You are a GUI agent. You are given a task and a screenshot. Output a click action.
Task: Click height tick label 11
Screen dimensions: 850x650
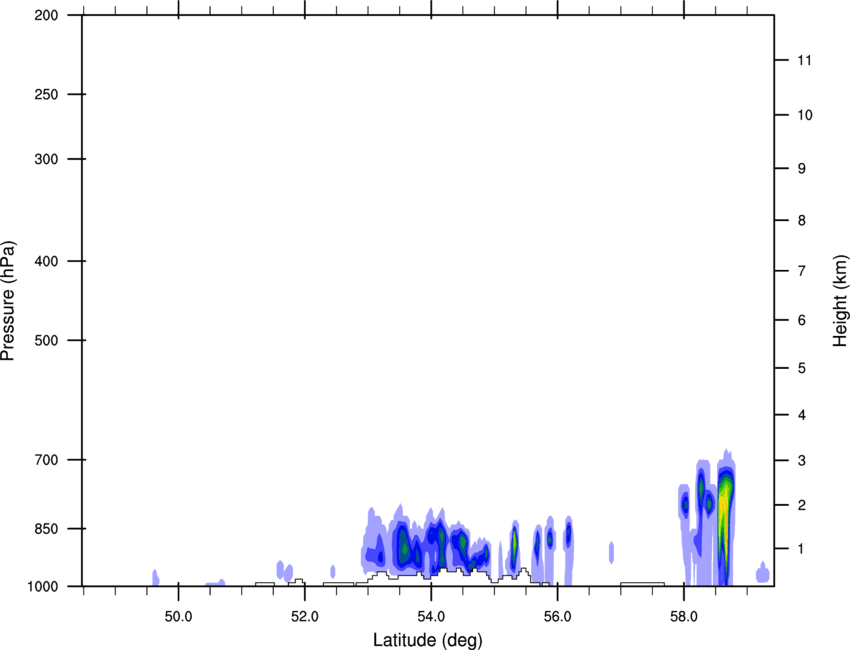[804, 60]
